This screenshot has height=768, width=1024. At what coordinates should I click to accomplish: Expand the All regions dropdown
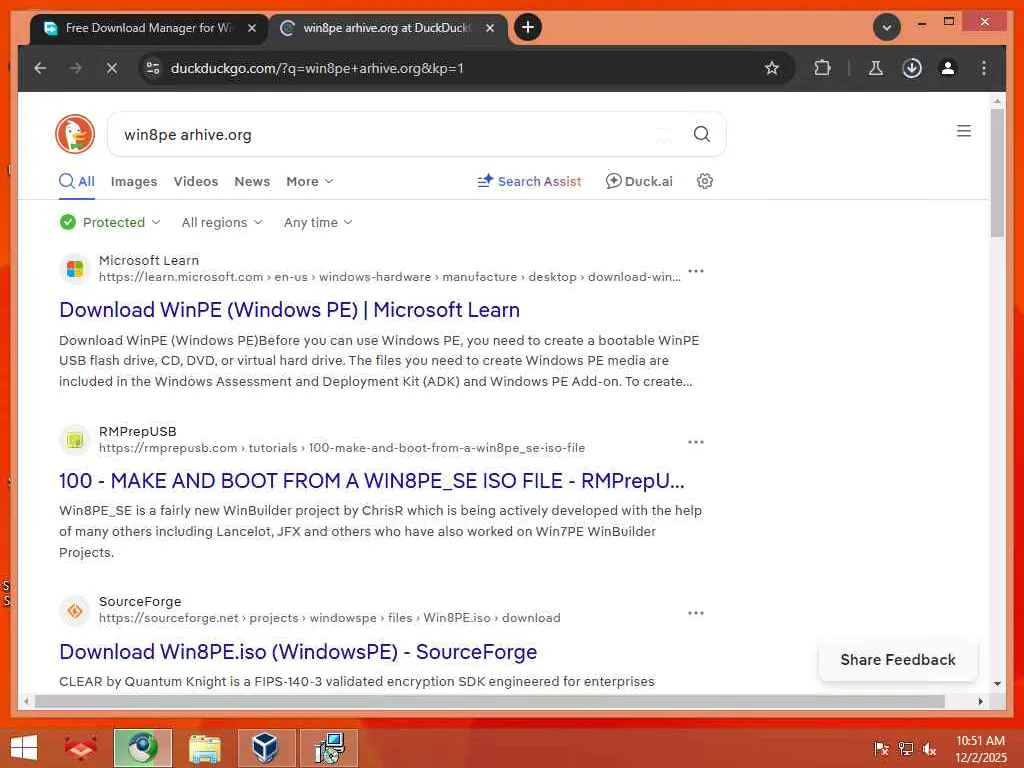(222, 222)
